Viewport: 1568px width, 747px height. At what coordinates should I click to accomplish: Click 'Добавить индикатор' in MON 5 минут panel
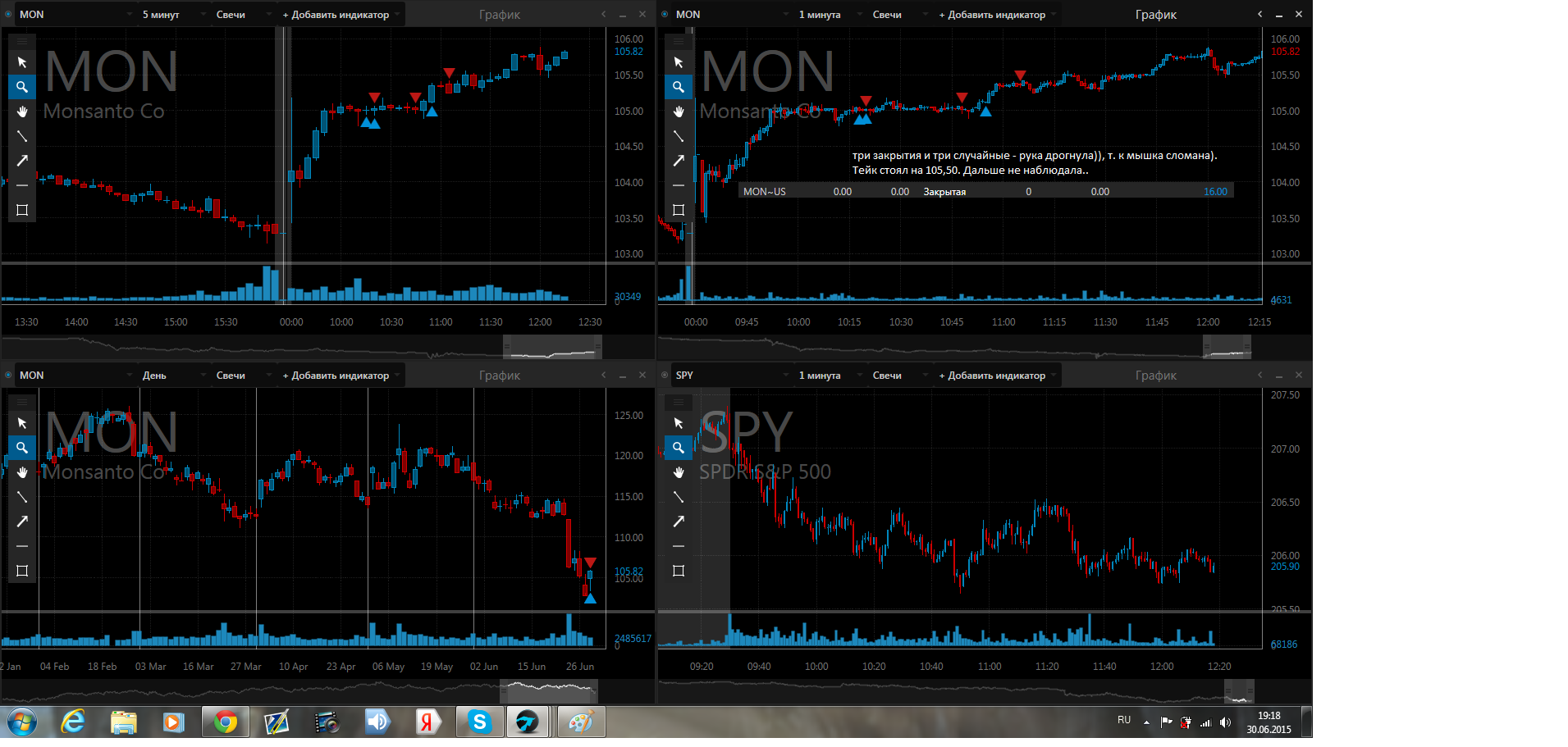pyautogui.click(x=341, y=14)
